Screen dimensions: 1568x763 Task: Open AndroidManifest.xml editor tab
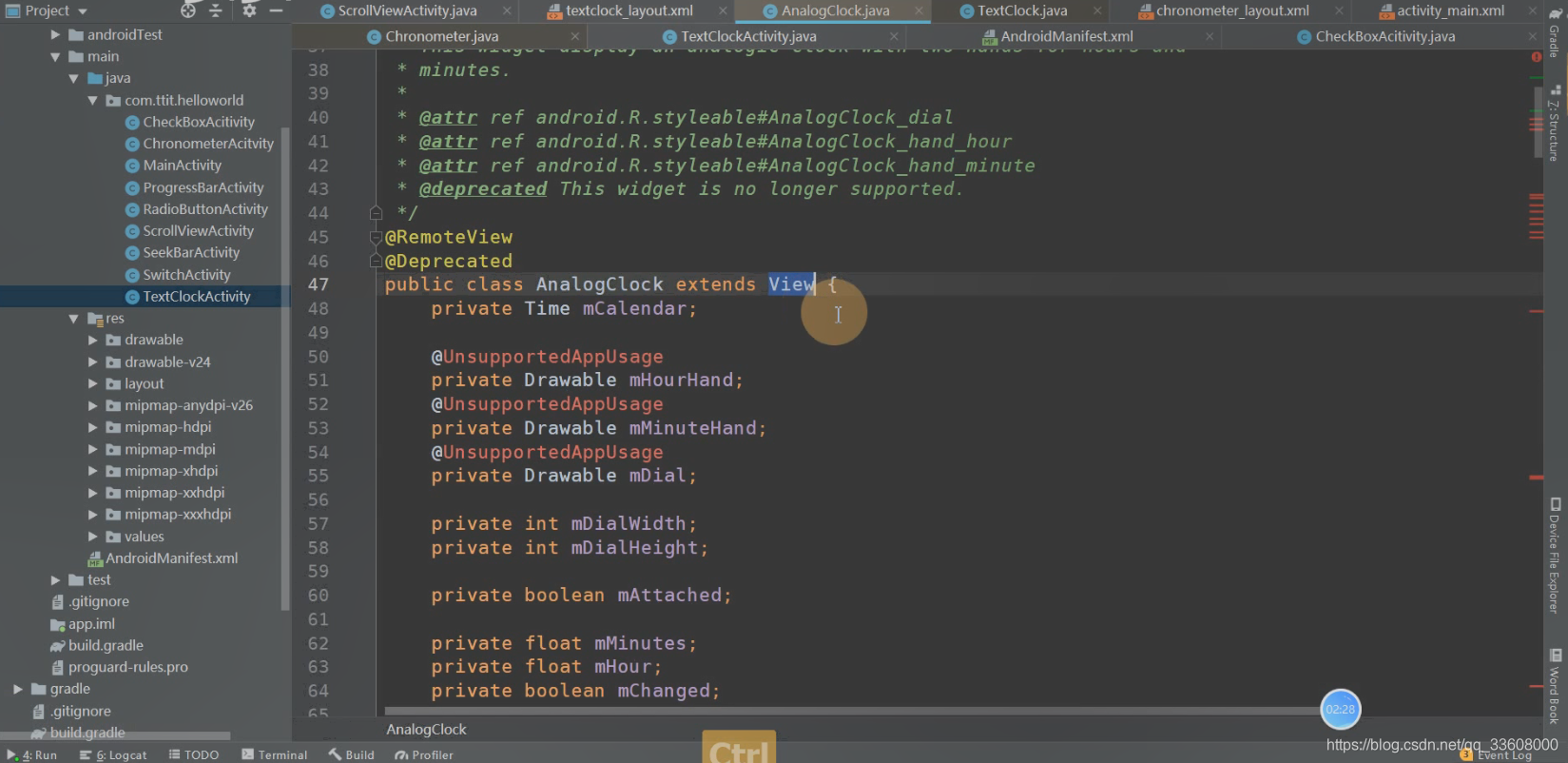[1066, 36]
